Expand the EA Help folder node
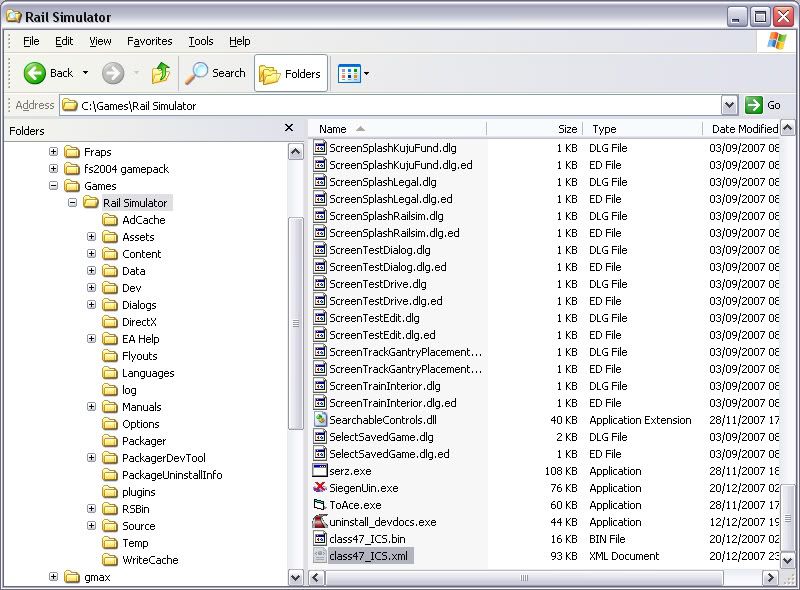The image size is (800, 590). [91, 338]
